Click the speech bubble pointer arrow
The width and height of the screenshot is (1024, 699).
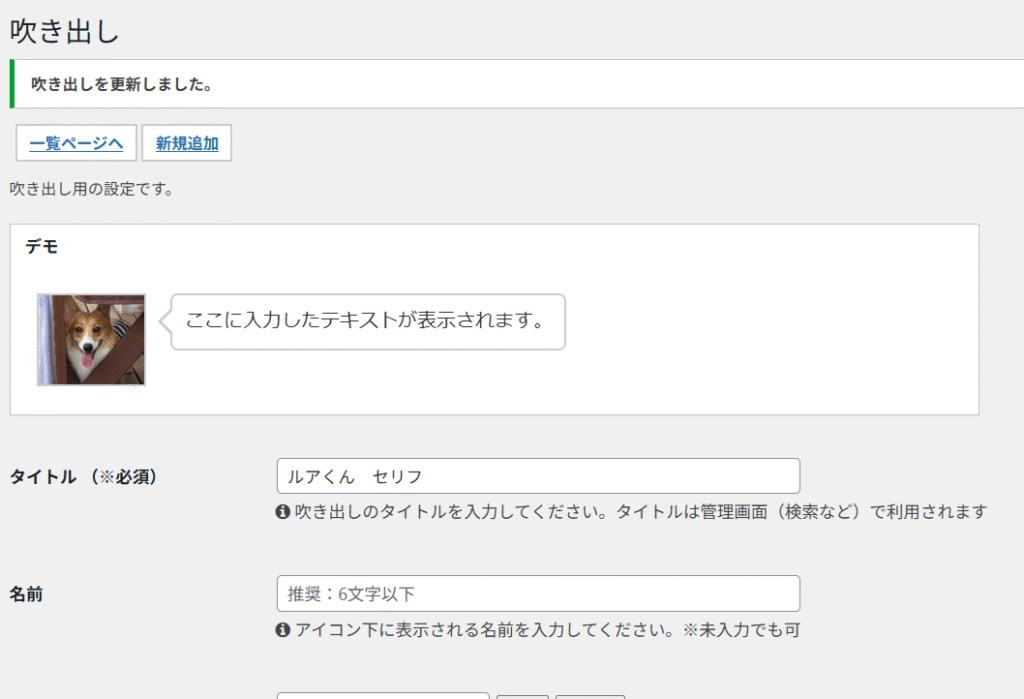coord(165,321)
